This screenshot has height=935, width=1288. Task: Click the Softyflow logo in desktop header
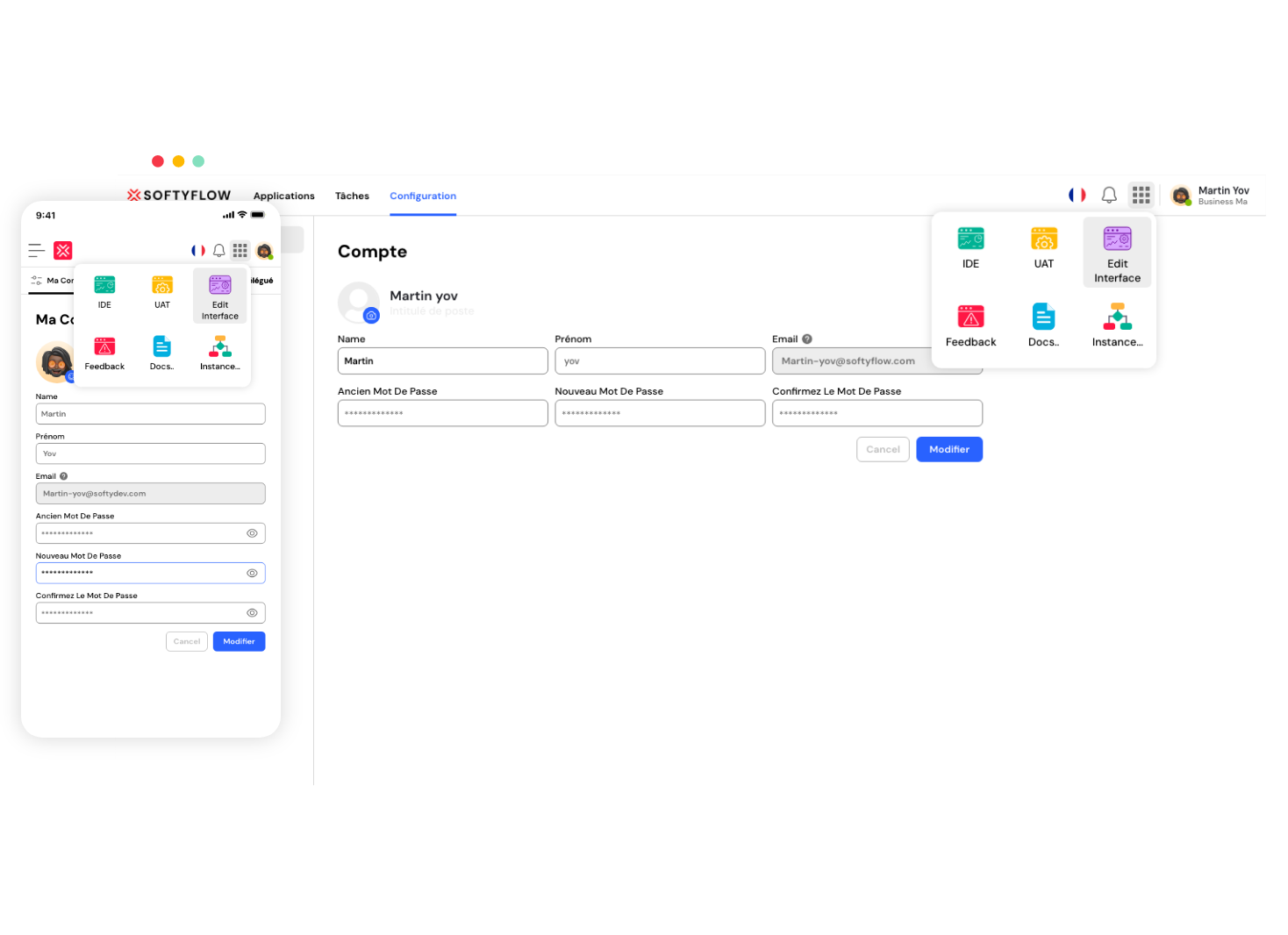[x=179, y=195]
